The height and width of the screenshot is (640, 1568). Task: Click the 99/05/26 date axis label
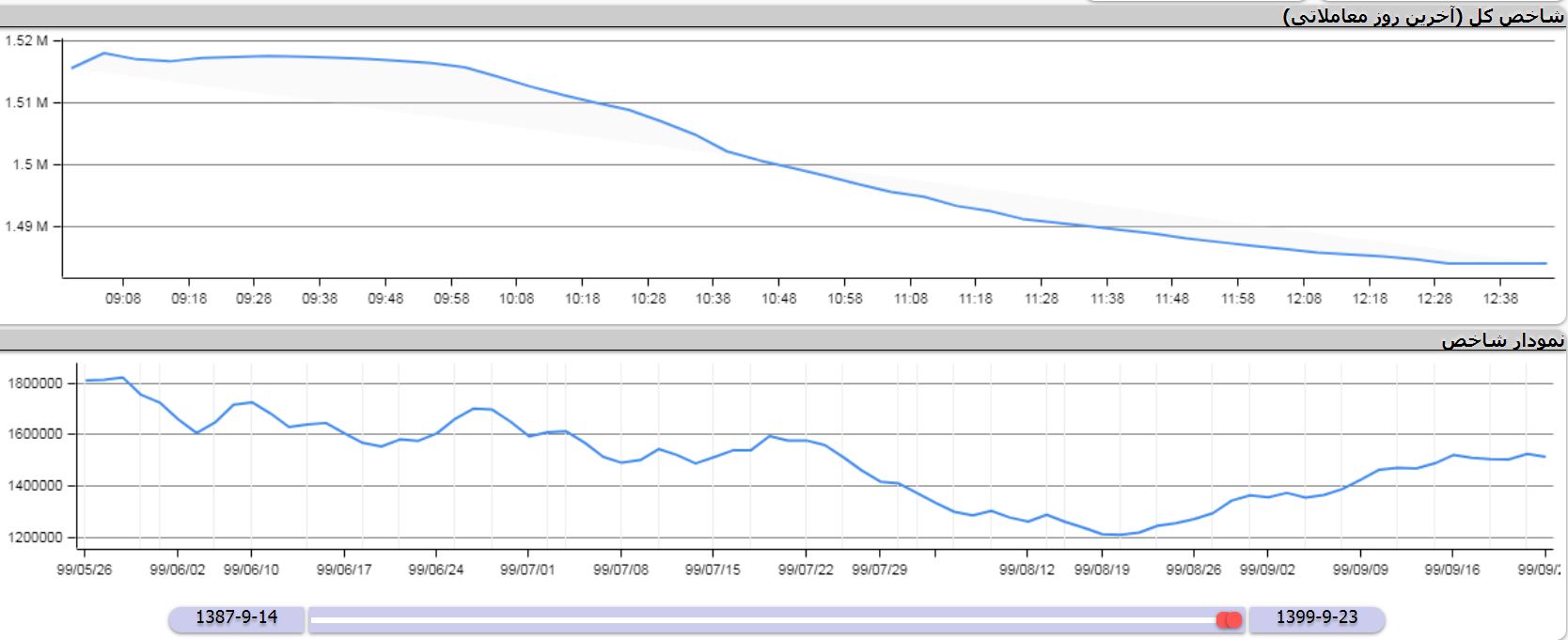[85, 570]
